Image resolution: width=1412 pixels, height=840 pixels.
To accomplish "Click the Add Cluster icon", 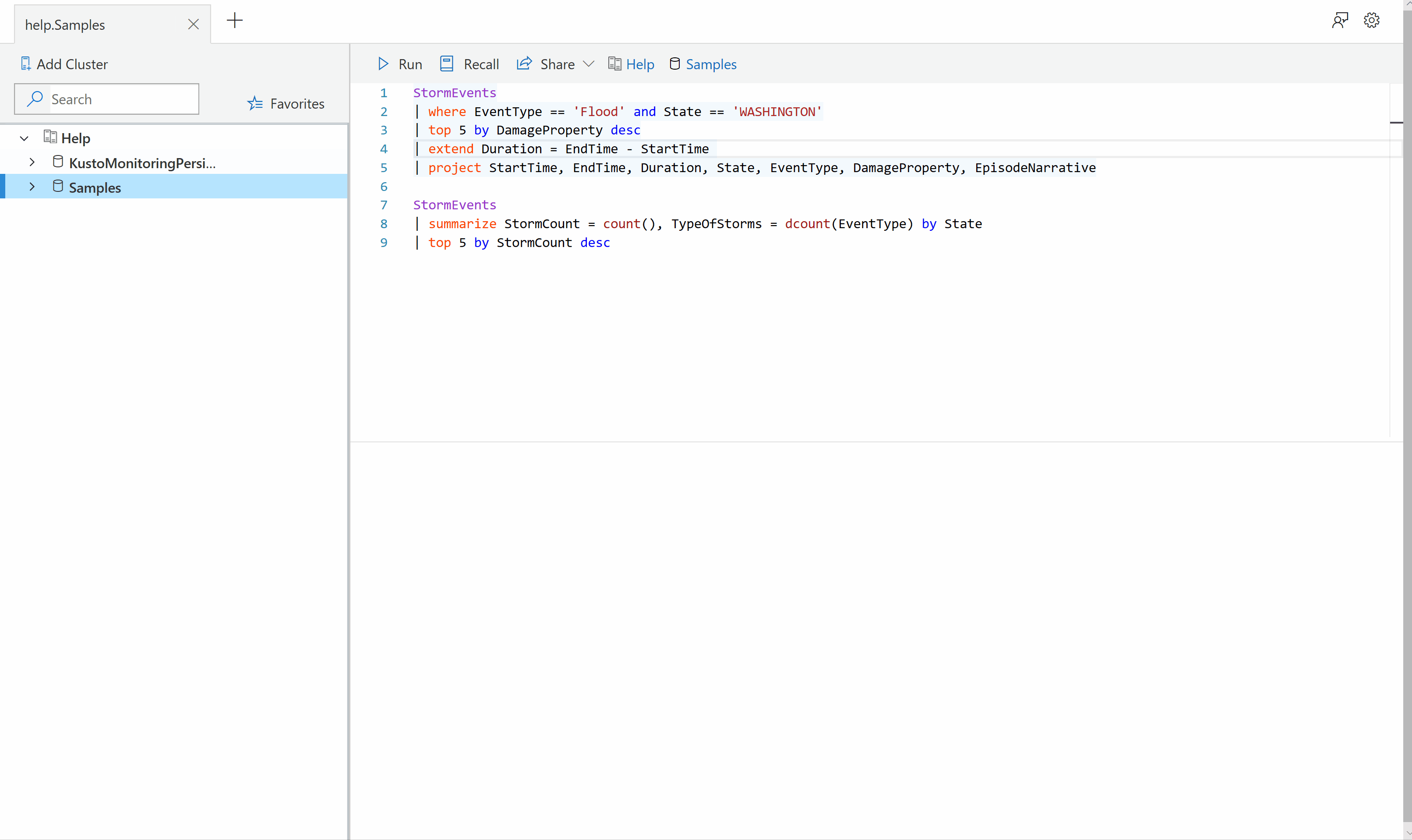I will pos(25,64).
